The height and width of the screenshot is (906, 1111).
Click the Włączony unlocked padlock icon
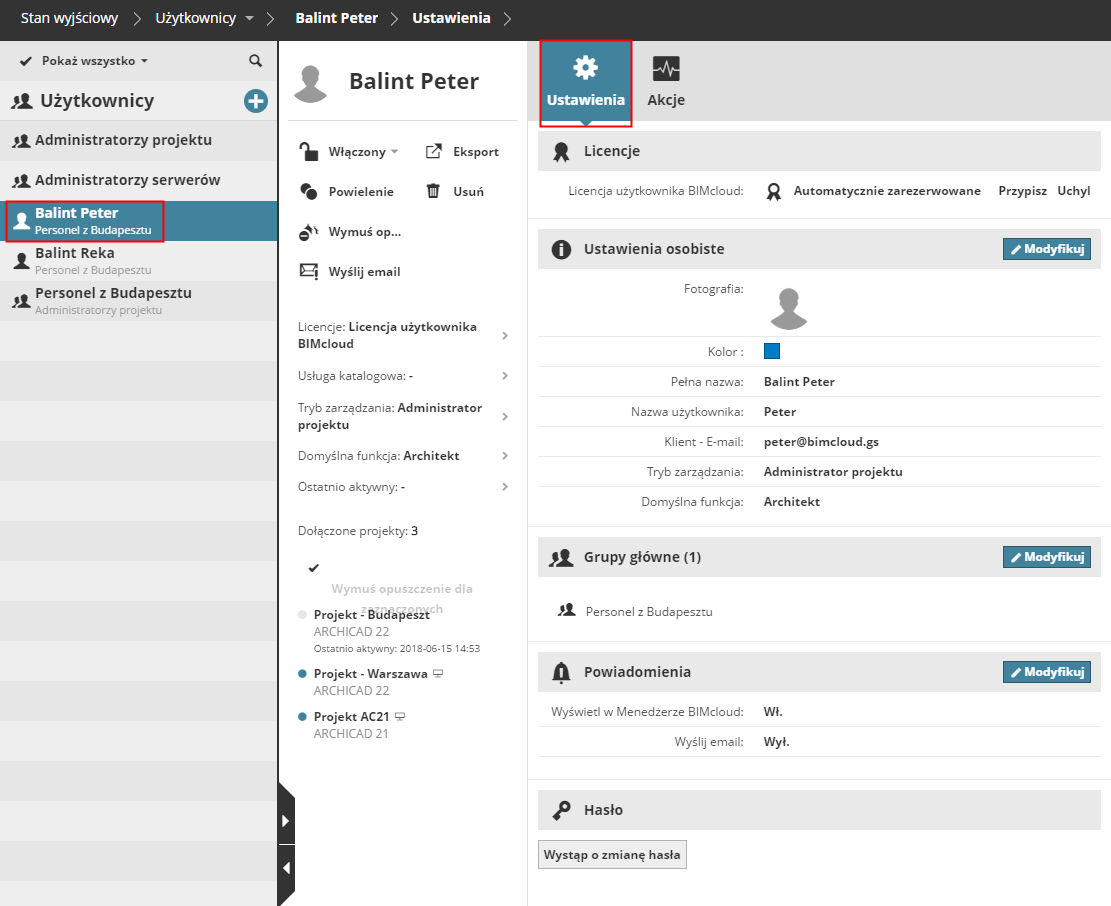click(308, 152)
